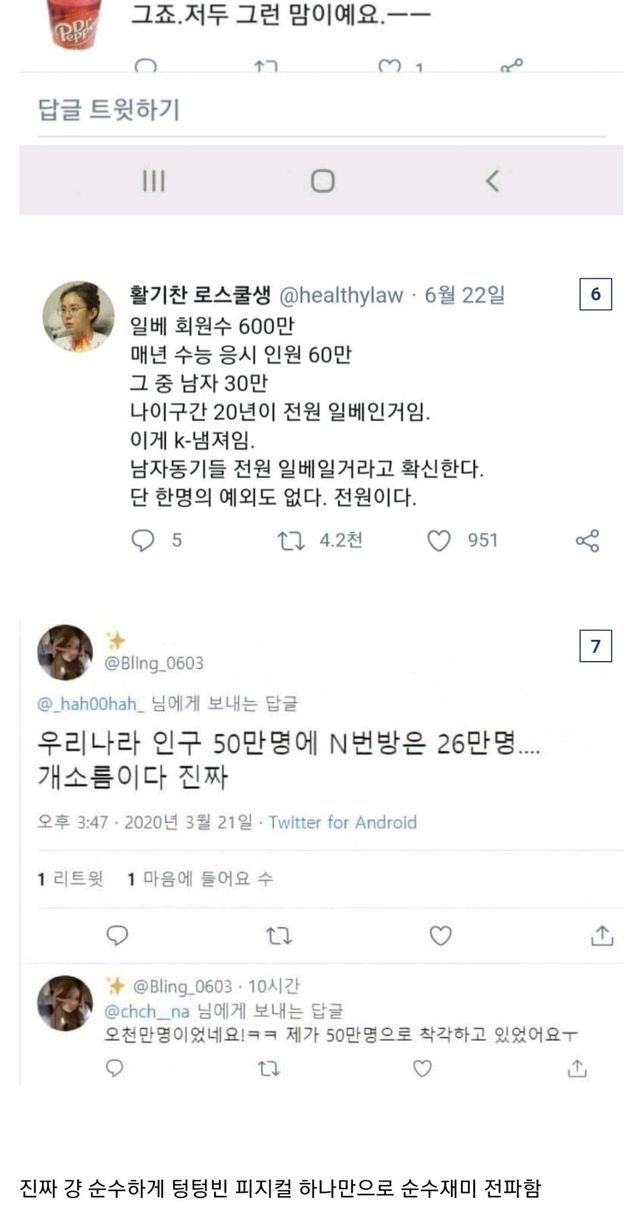Click the Twitter for Android source link
This screenshot has height=1231, width=640.
pyautogui.click(x=342, y=823)
